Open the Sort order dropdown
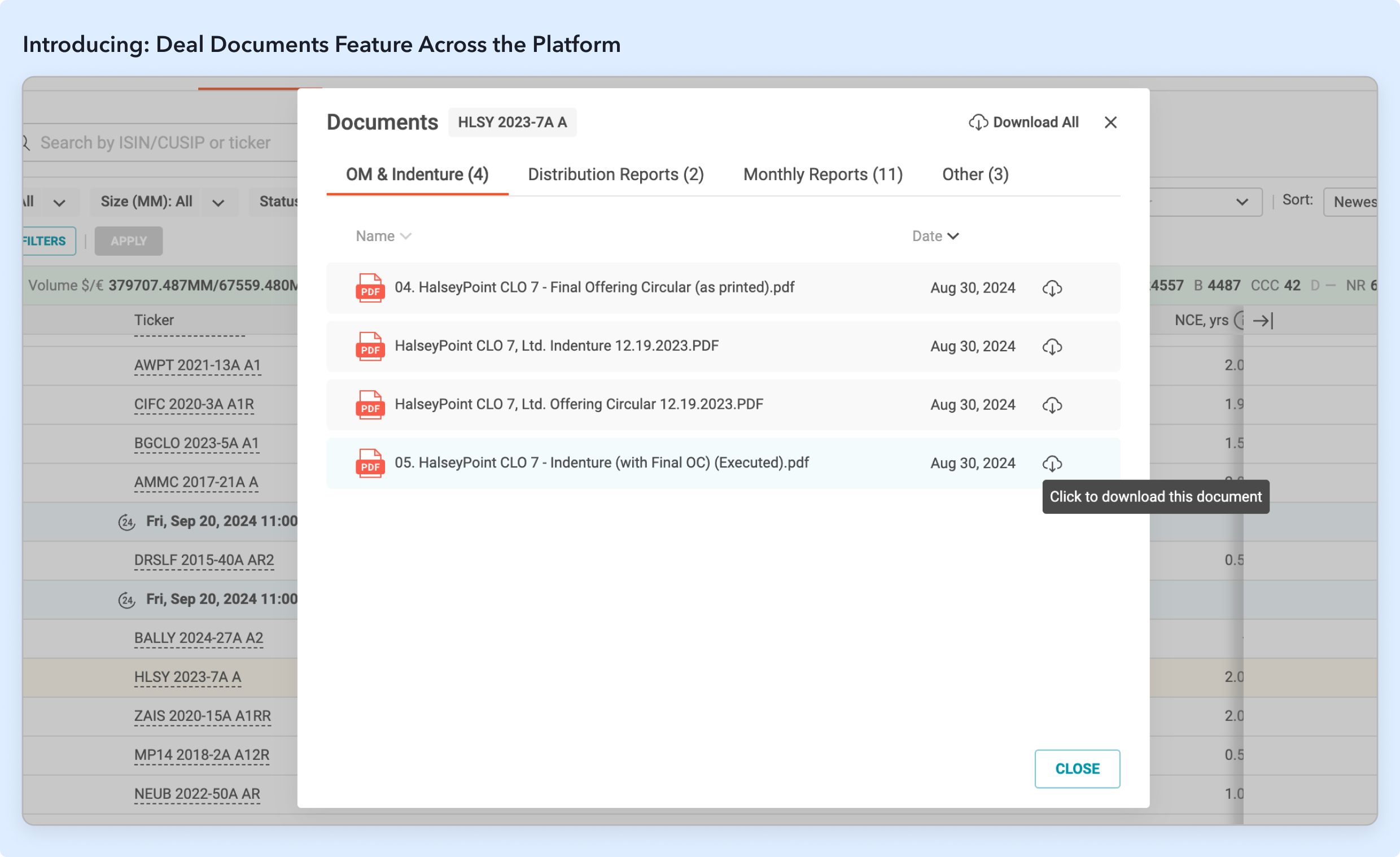1400x857 pixels. tap(1354, 202)
